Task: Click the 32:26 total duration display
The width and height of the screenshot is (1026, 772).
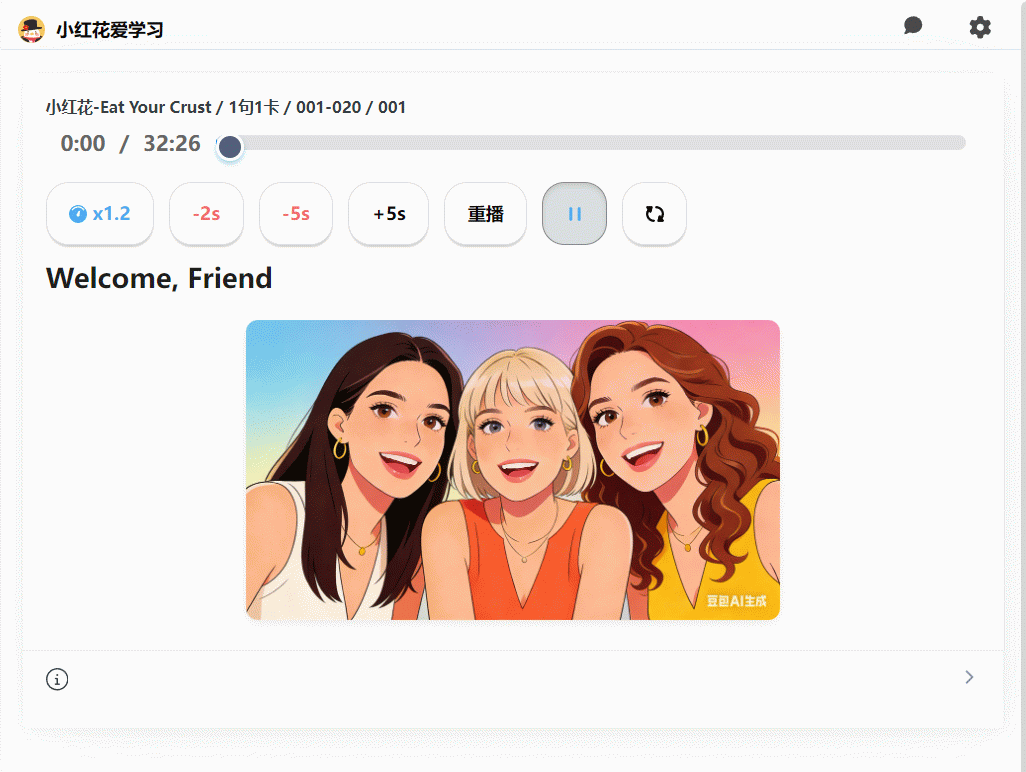Action: [x=172, y=144]
